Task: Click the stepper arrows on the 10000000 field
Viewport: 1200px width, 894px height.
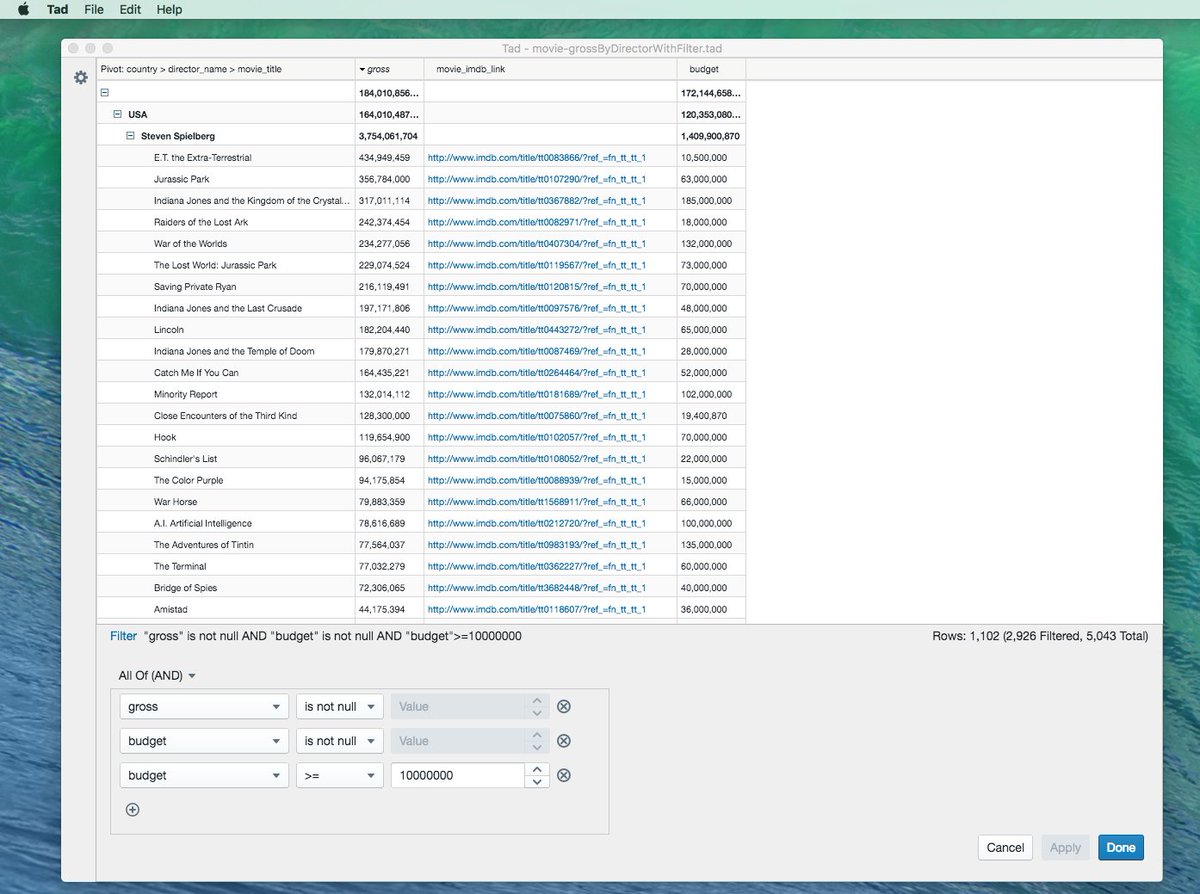Action: (537, 775)
